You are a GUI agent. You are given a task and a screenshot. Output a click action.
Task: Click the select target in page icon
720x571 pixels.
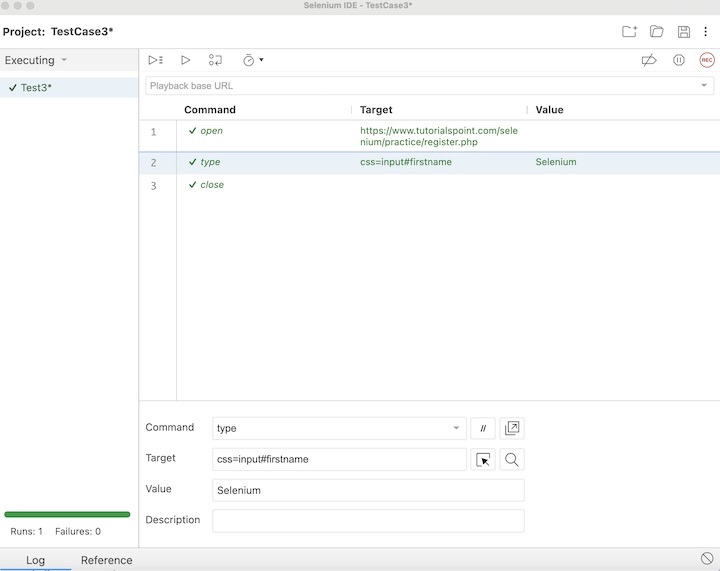[x=483, y=459]
